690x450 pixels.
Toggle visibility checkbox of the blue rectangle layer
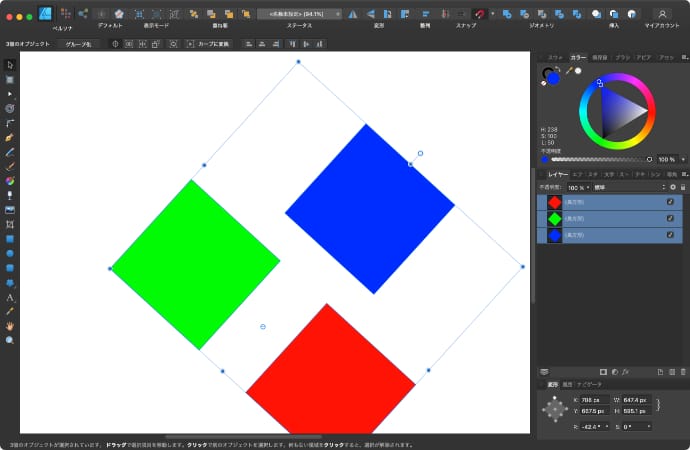(670, 234)
